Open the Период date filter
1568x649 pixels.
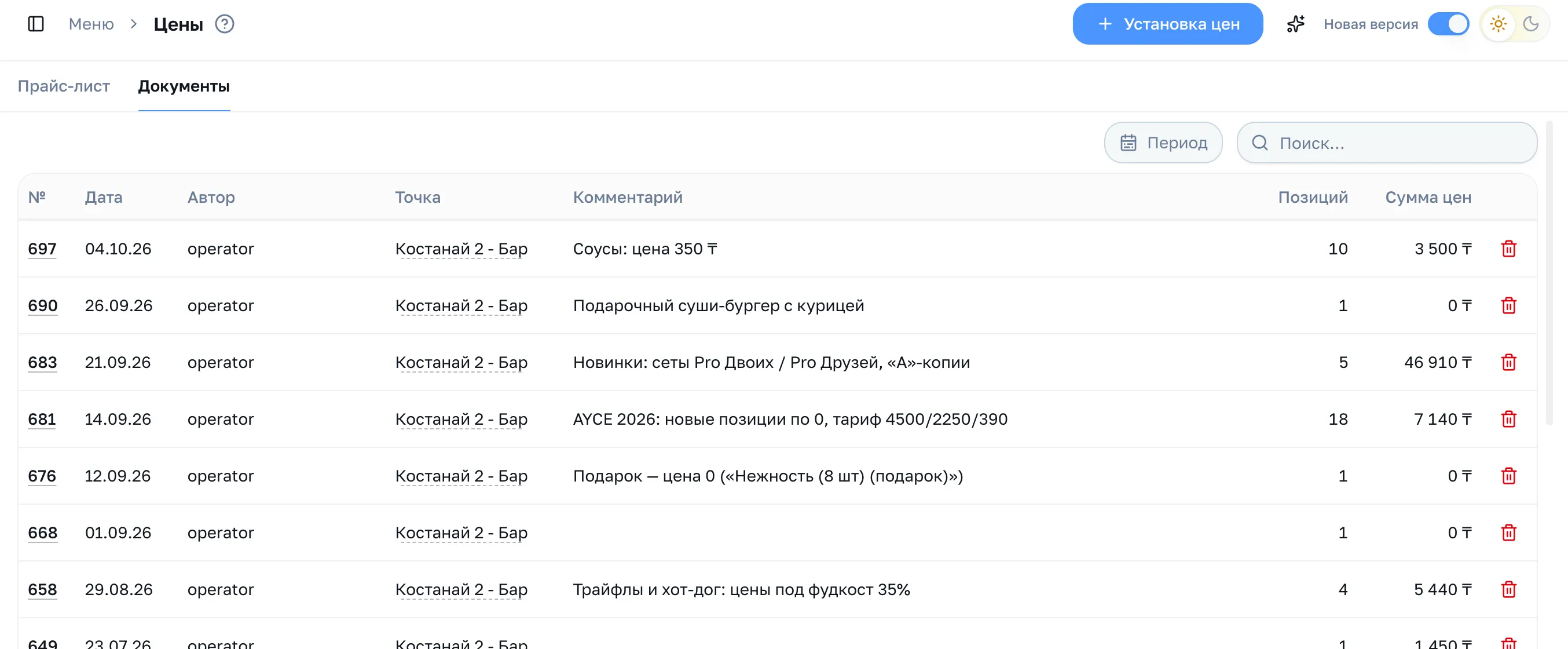[x=1163, y=143]
